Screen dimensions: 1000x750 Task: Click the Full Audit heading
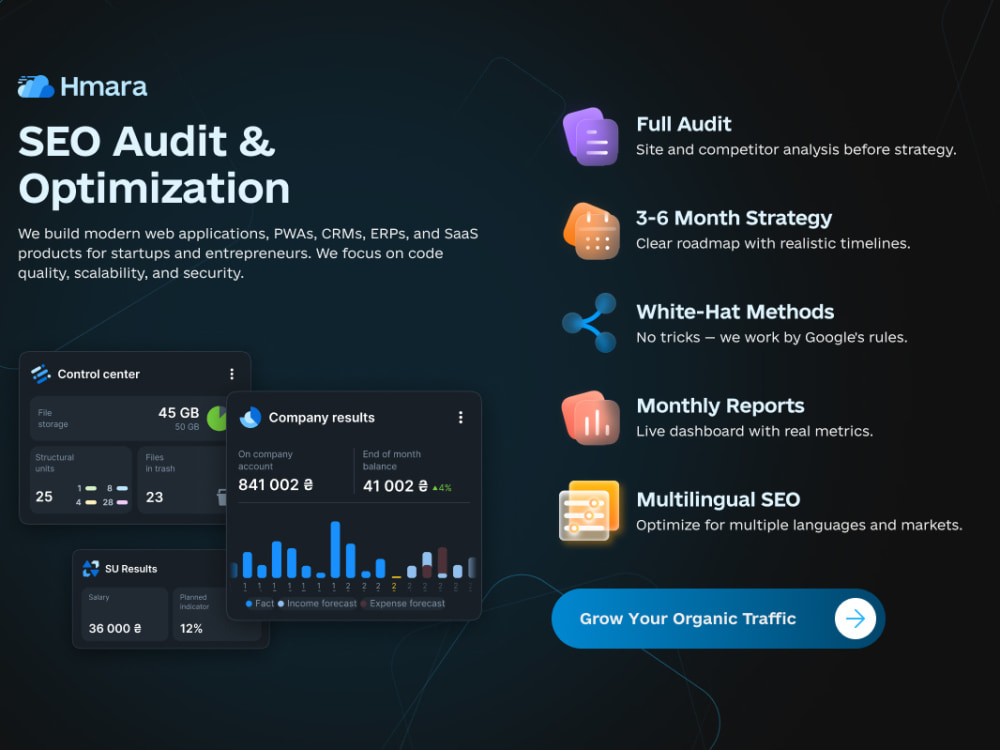click(684, 124)
